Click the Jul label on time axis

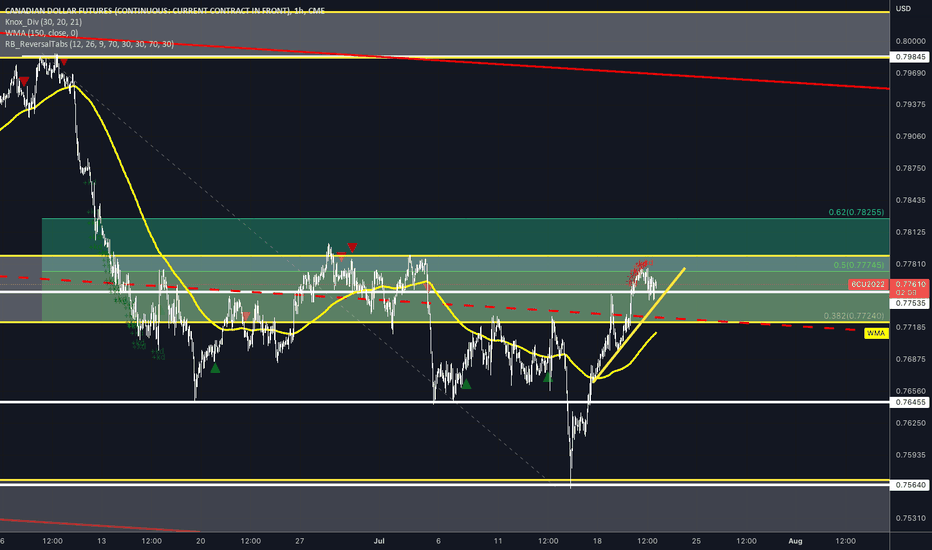(x=379, y=541)
